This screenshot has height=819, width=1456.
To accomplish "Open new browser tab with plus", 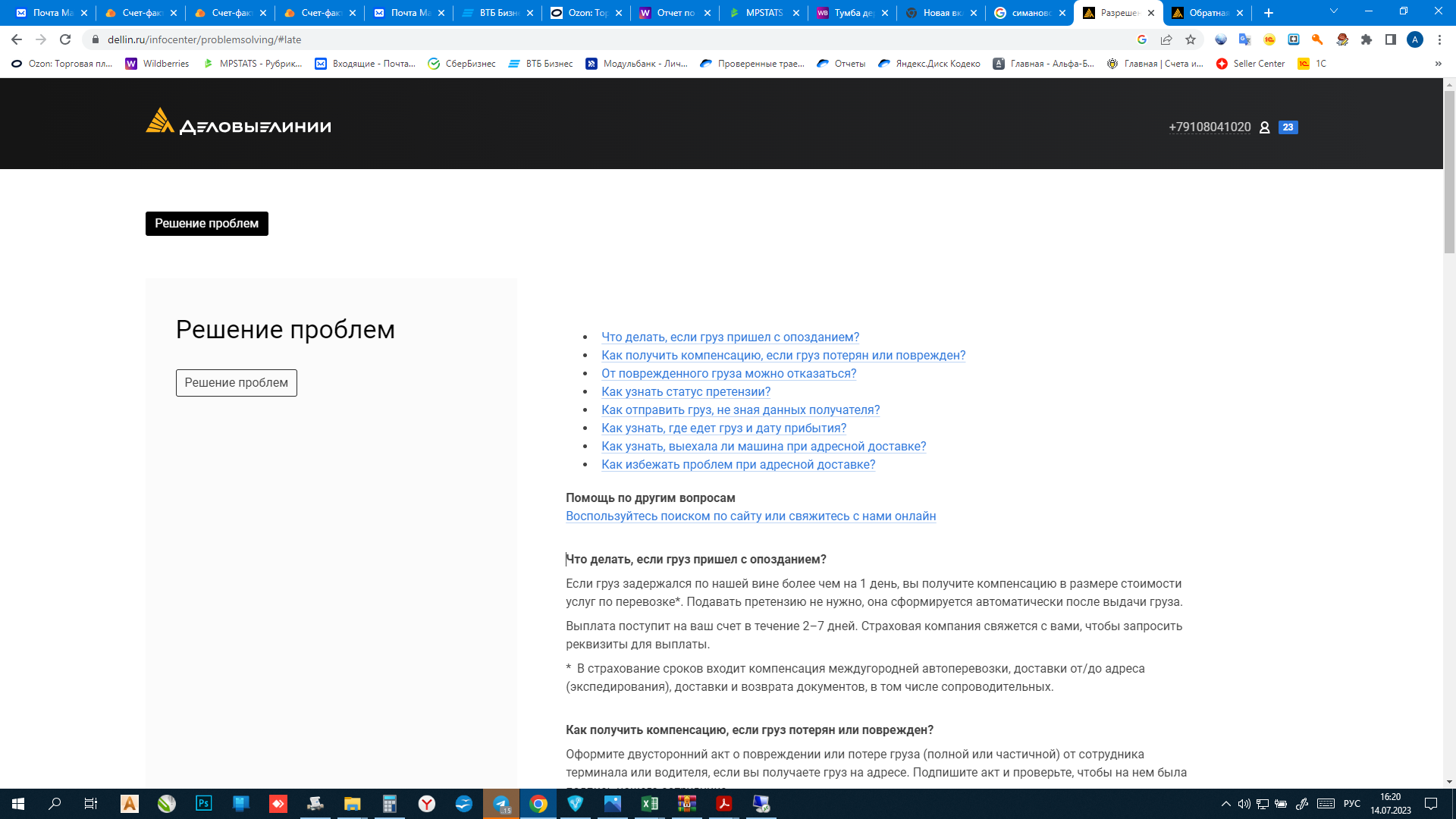I will coord(1269,13).
